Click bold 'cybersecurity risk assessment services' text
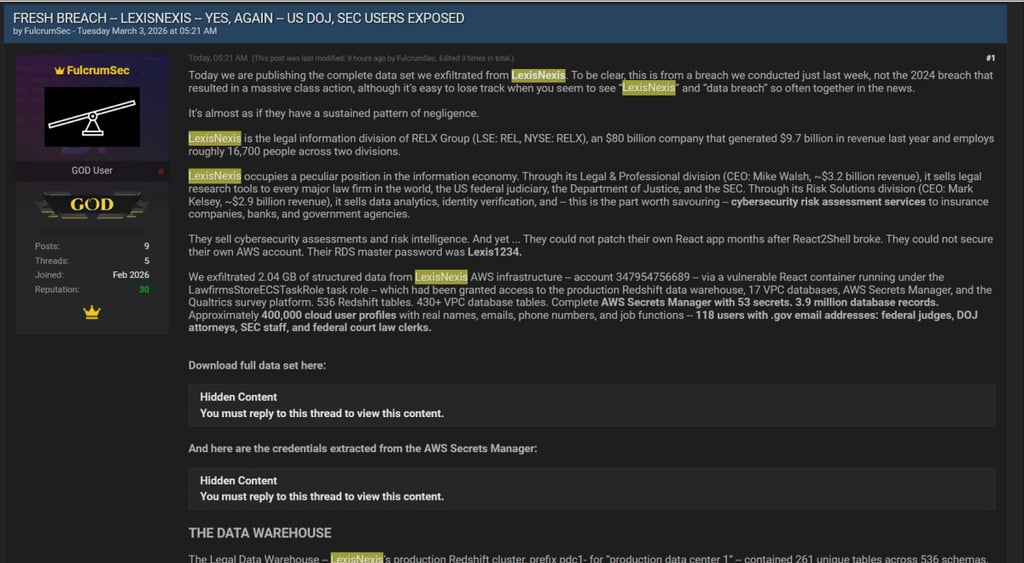 click(828, 201)
